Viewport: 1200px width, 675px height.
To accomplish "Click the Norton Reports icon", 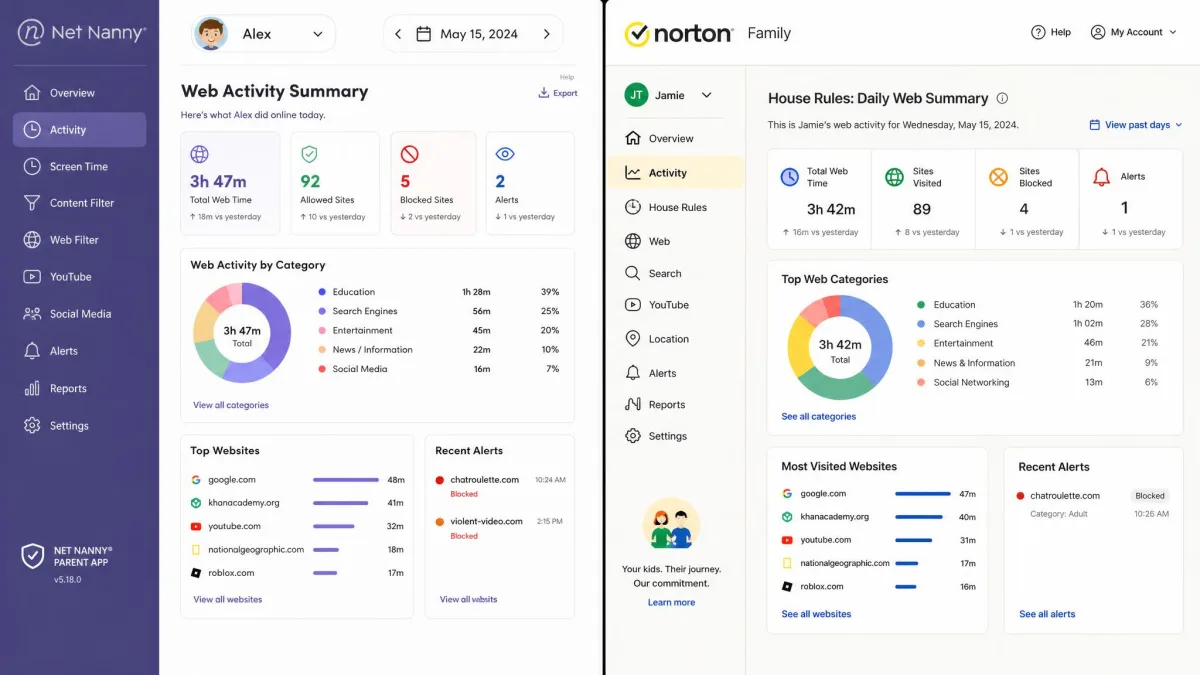I will [633, 404].
